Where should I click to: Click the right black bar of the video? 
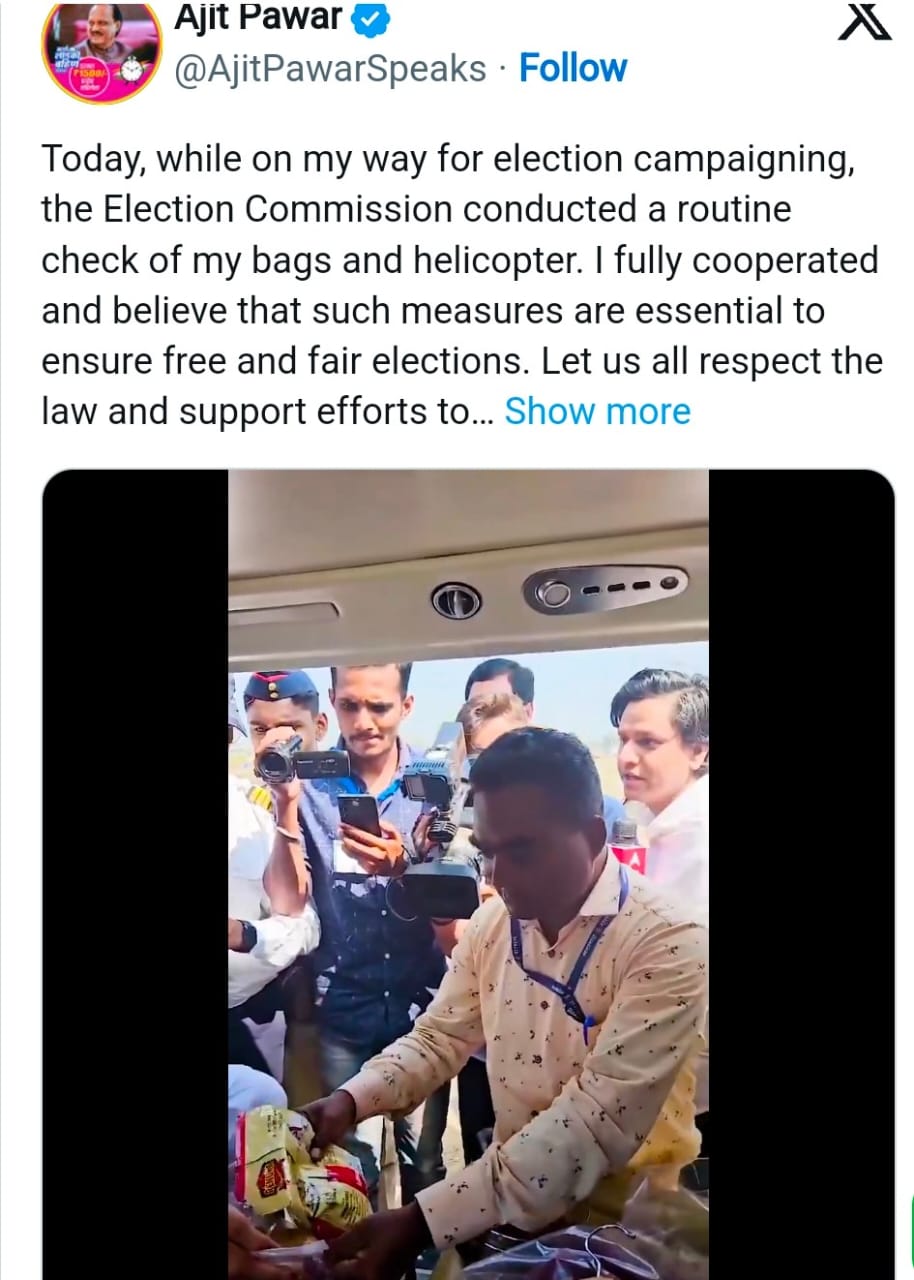tap(801, 875)
